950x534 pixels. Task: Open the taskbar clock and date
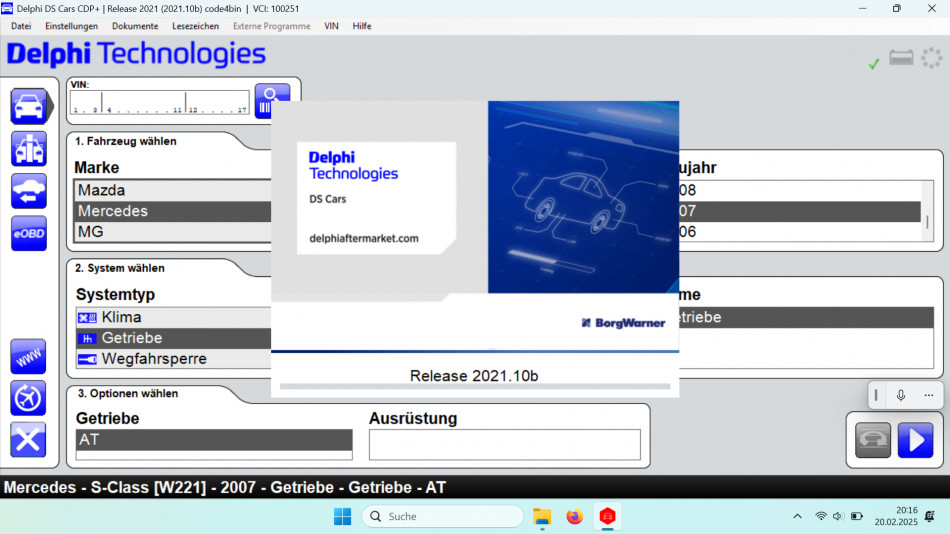pos(896,516)
